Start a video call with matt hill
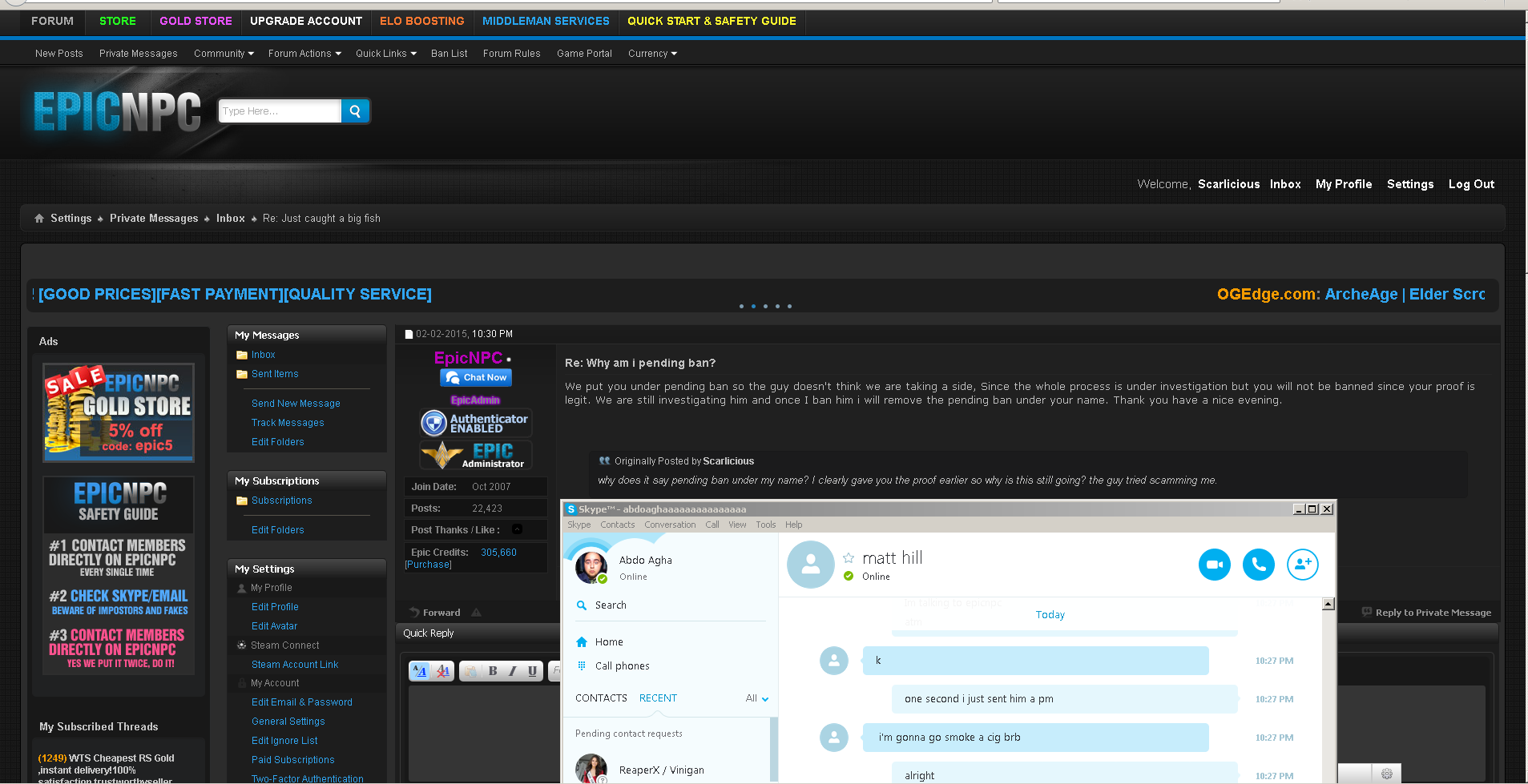The height and width of the screenshot is (784, 1528). click(1214, 565)
